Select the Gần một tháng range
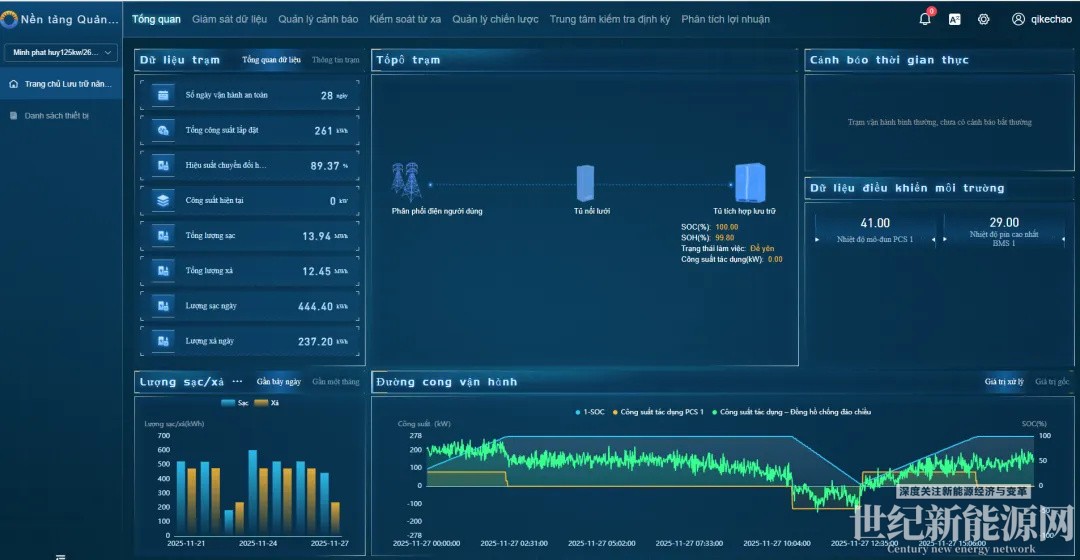The height and width of the screenshot is (560, 1080). tap(335, 382)
